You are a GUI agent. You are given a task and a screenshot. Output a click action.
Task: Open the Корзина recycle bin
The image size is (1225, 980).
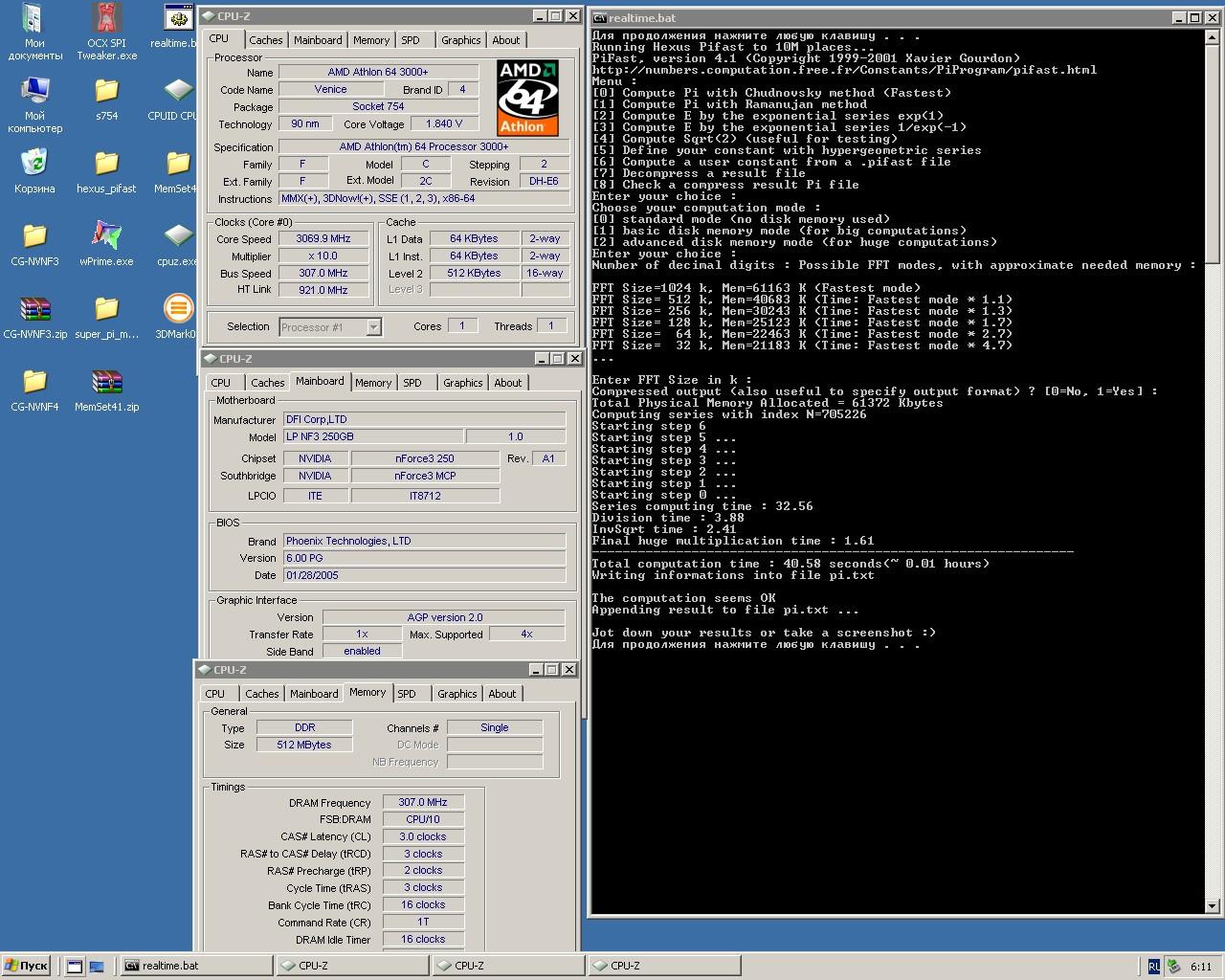[x=34, y=171]
